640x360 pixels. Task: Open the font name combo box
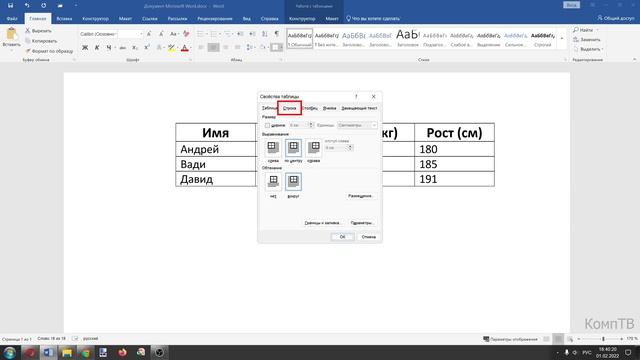98,34
